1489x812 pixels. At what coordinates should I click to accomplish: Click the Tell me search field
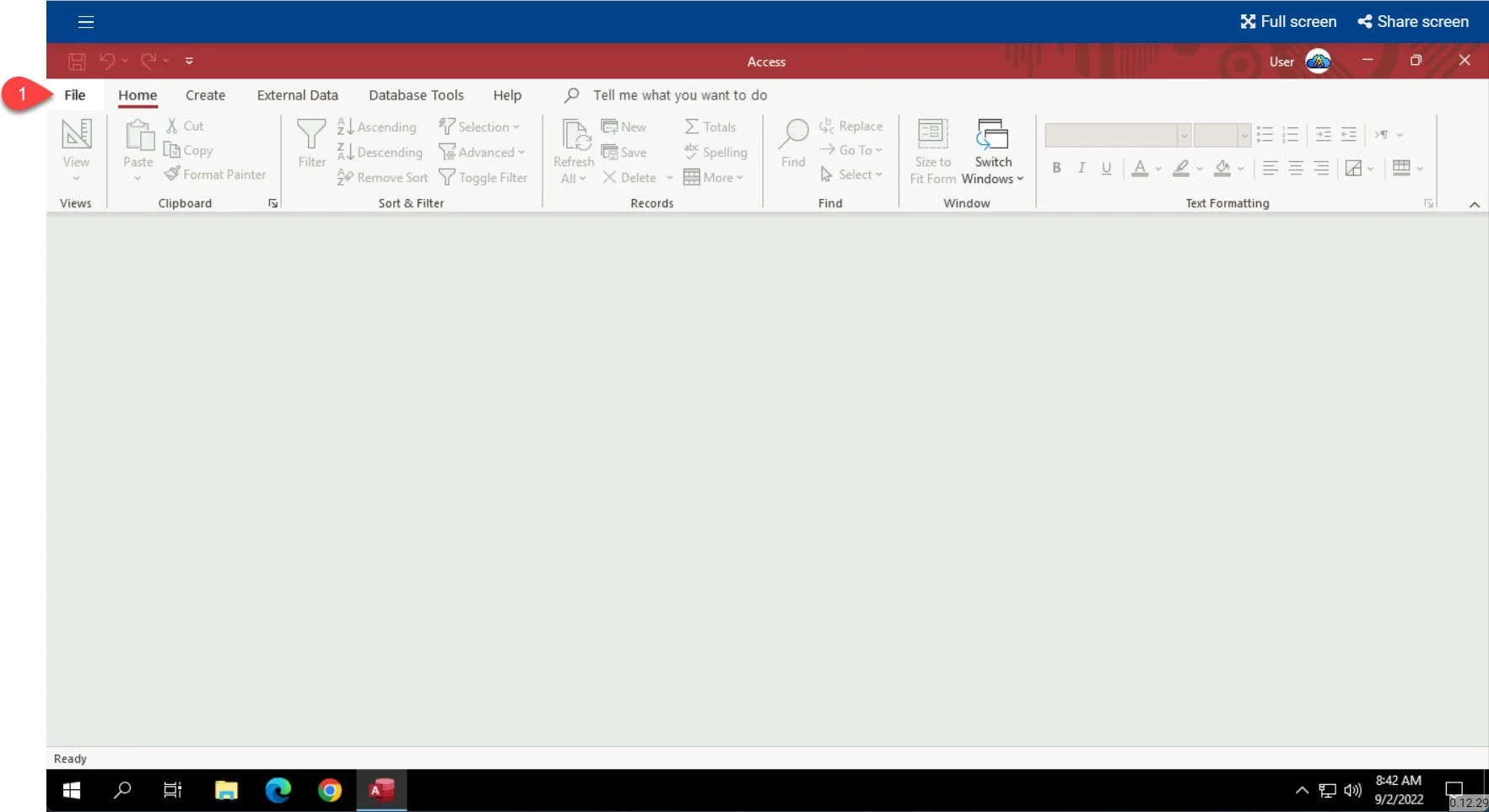[x=679, y=94]
